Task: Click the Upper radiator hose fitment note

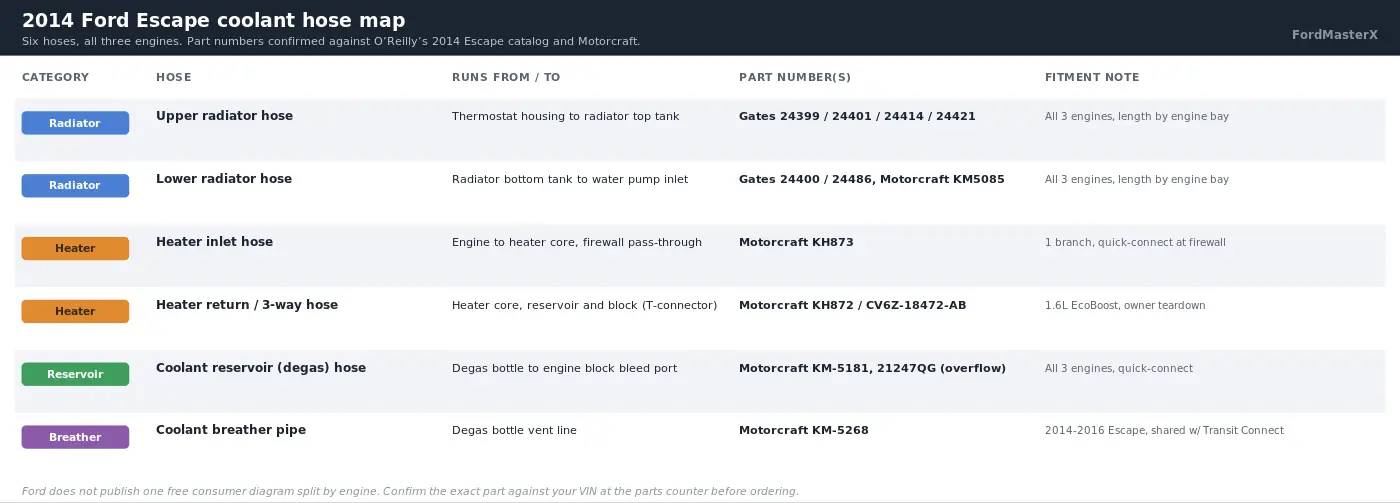Action: point(1137,117)
